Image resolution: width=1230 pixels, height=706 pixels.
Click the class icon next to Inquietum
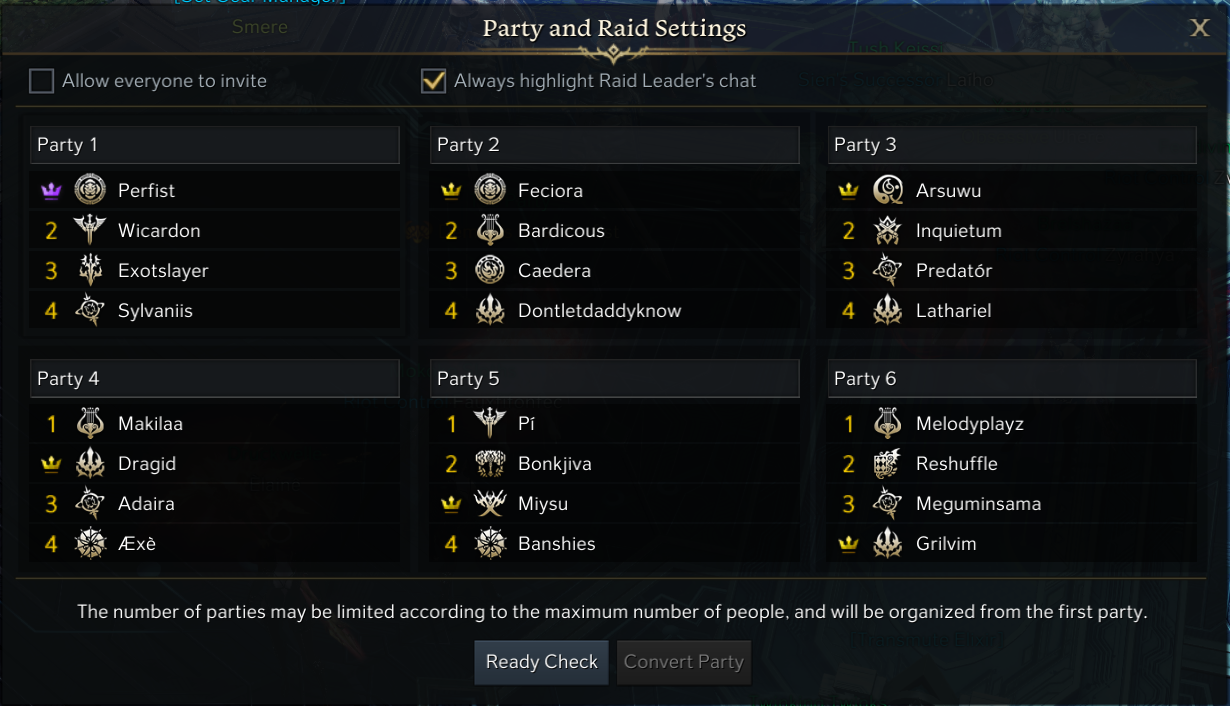pyautogui.click(x=888, y=231)
